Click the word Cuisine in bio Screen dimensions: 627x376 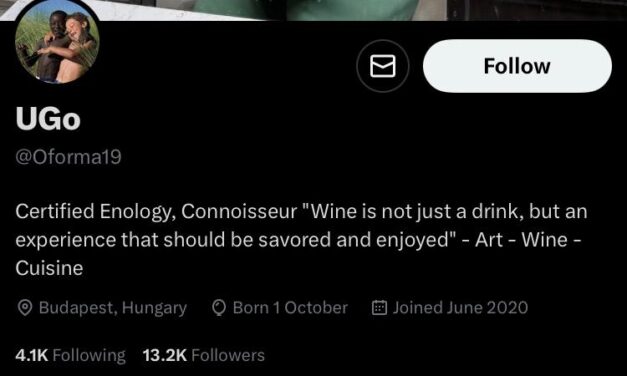click(x=49, y=268)
